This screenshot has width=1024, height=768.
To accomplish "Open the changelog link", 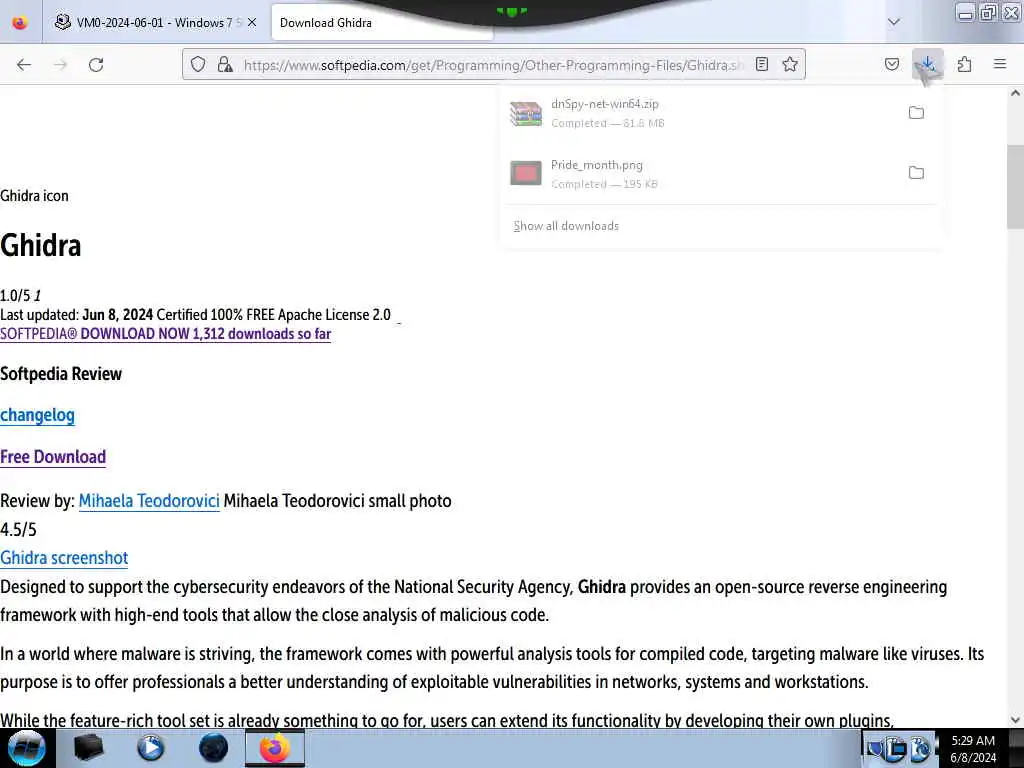I will pos(37,415).
